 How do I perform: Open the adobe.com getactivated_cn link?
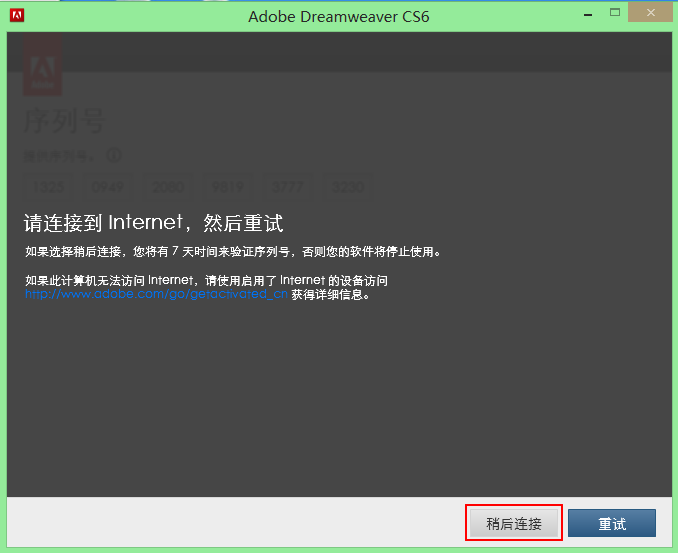(156, 294)
